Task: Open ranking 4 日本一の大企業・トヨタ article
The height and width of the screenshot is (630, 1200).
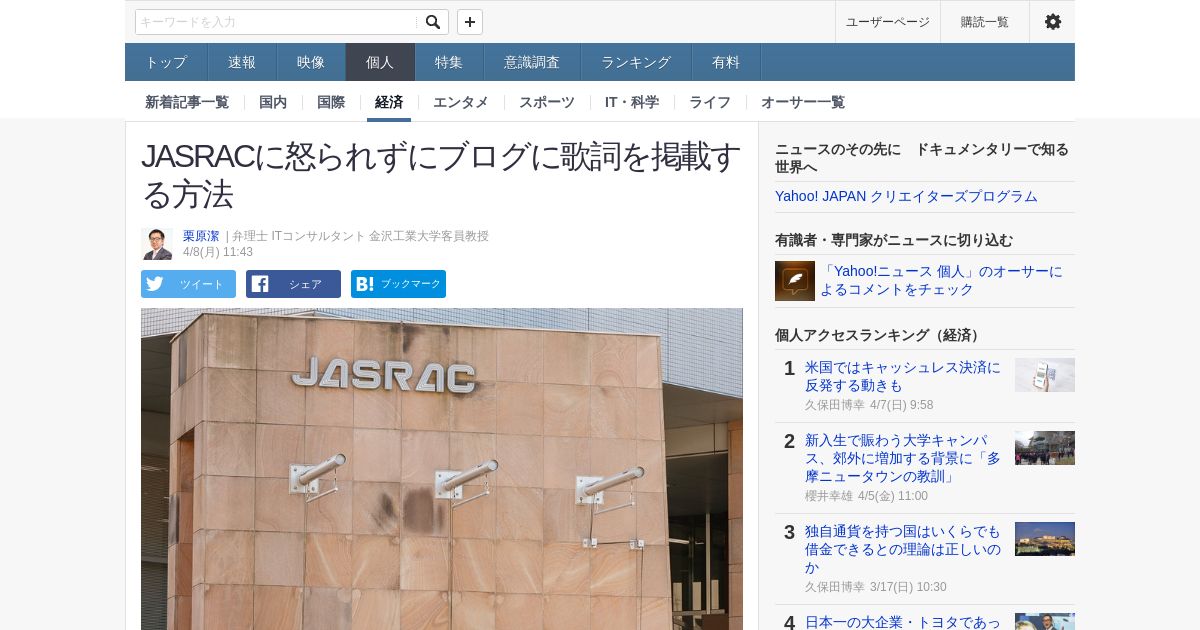Action: 903,622
